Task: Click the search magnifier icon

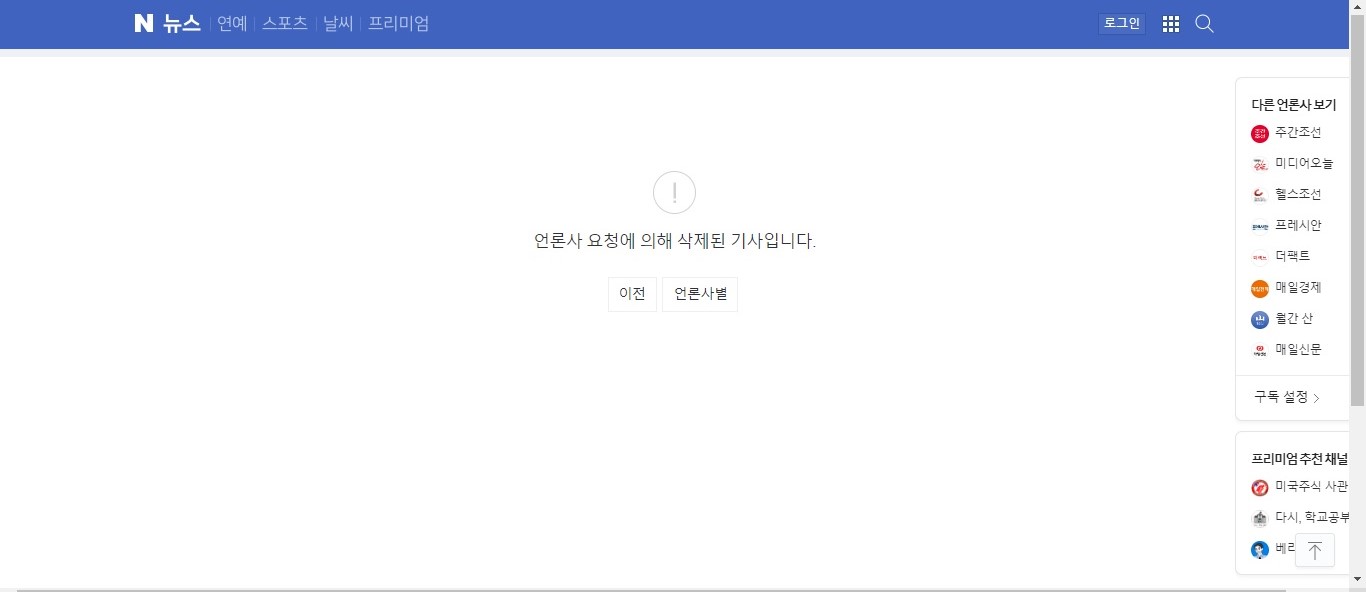Action: pyautogui.click(x=1204, y=24)
